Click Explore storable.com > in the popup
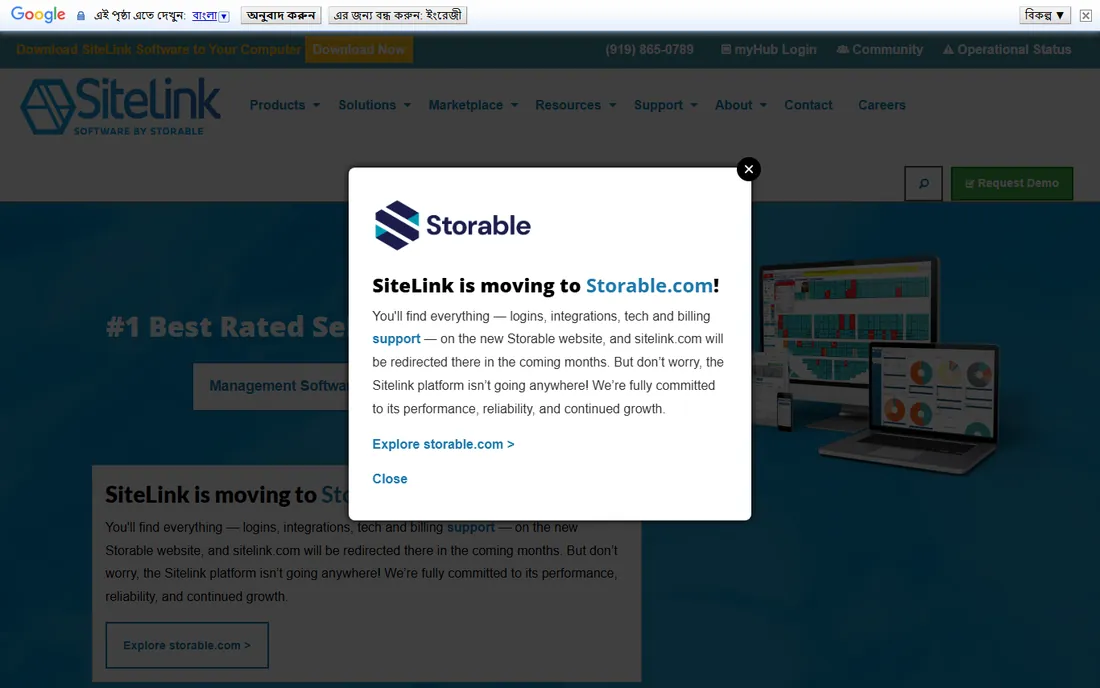 (443, 444)
